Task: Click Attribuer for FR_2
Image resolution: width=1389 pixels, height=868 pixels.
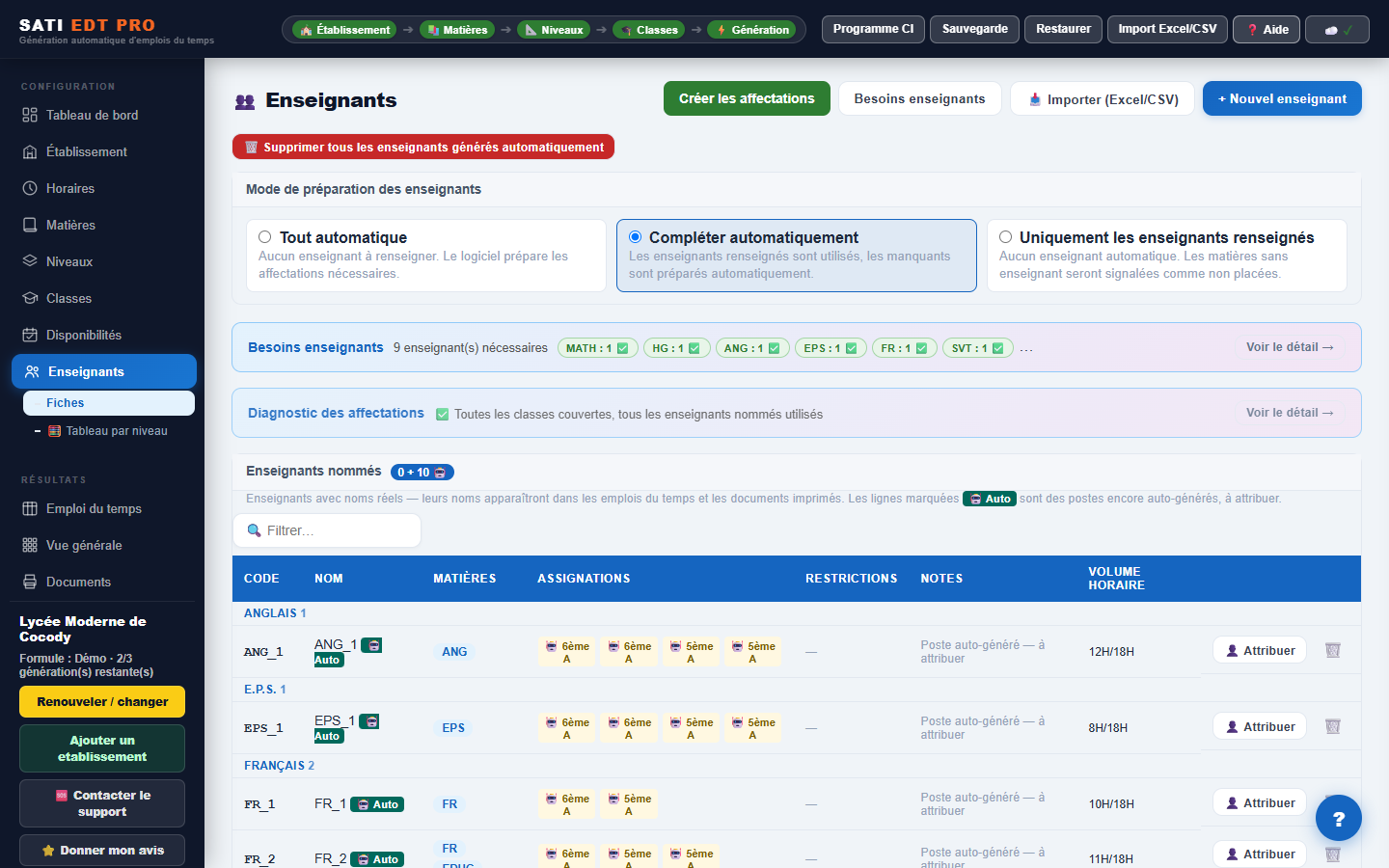Action: click(x=1260, y=854)
